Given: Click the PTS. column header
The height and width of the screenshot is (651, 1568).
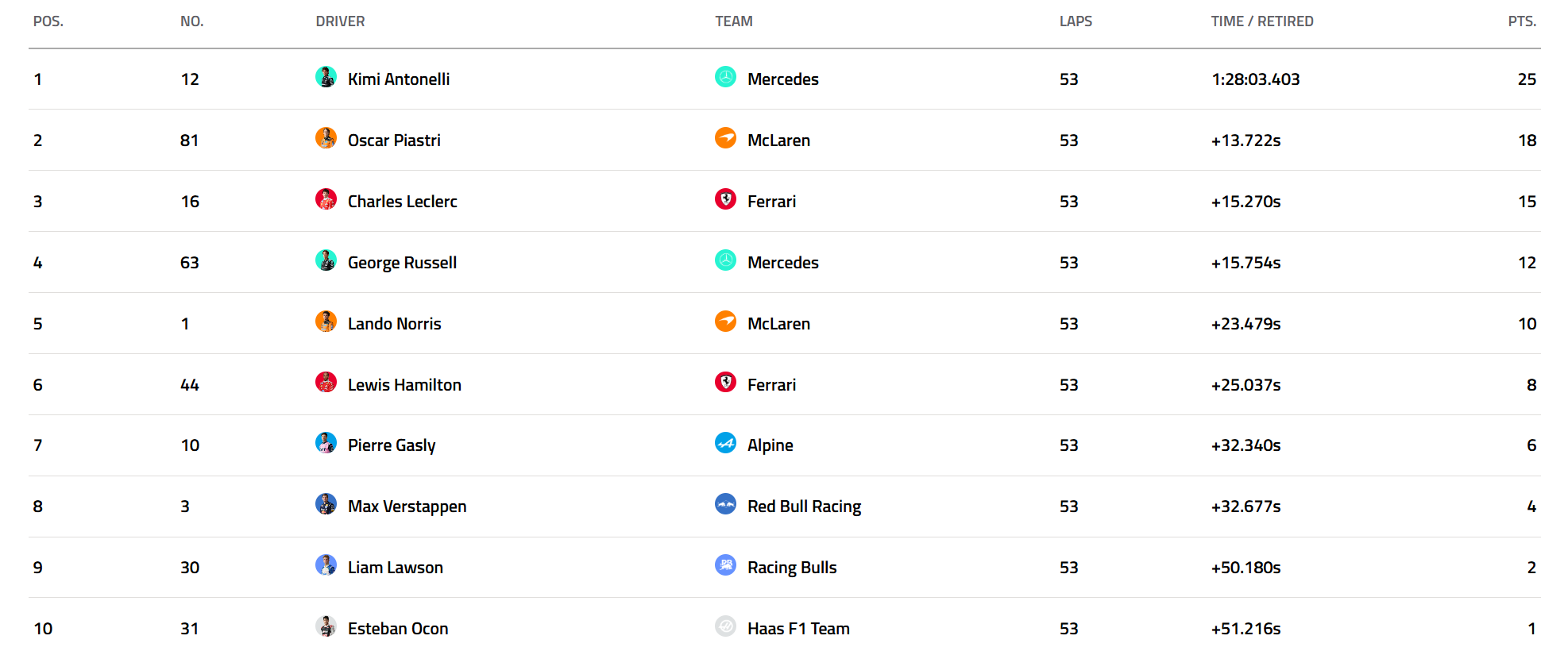Looking at the screenshot, I should (1522, 21).
